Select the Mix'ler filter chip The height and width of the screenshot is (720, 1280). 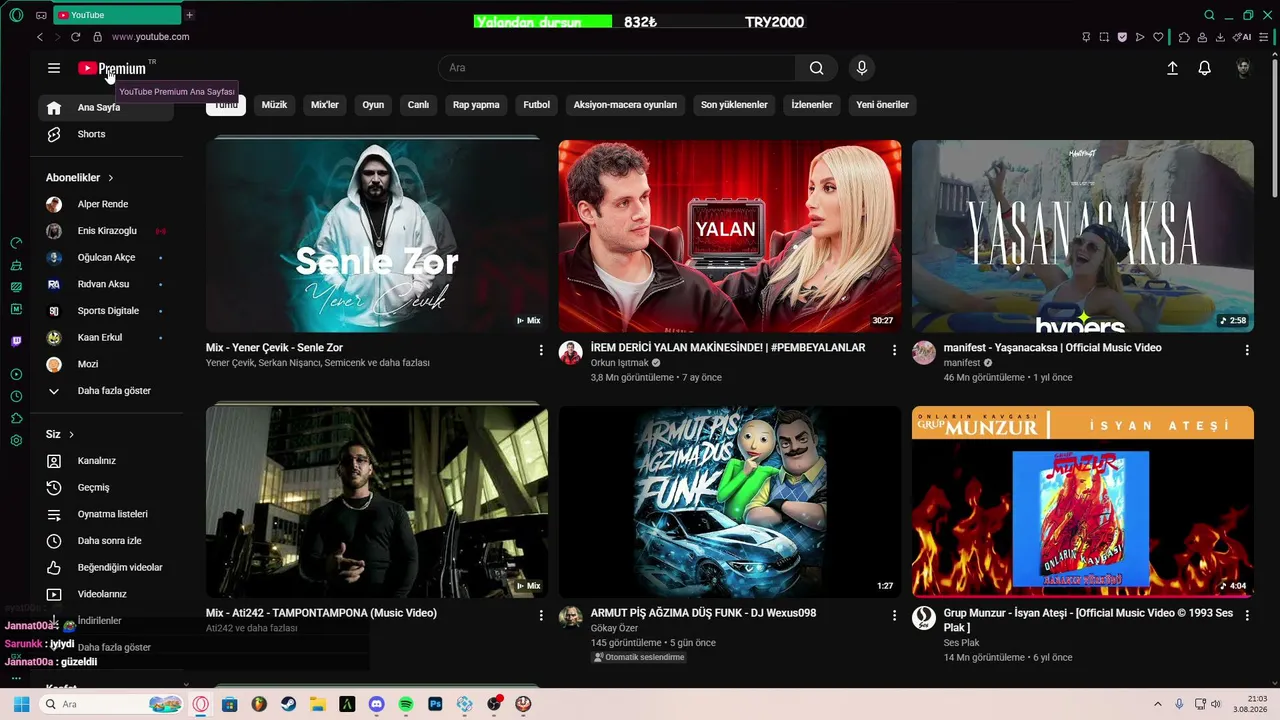pos(325,105)
